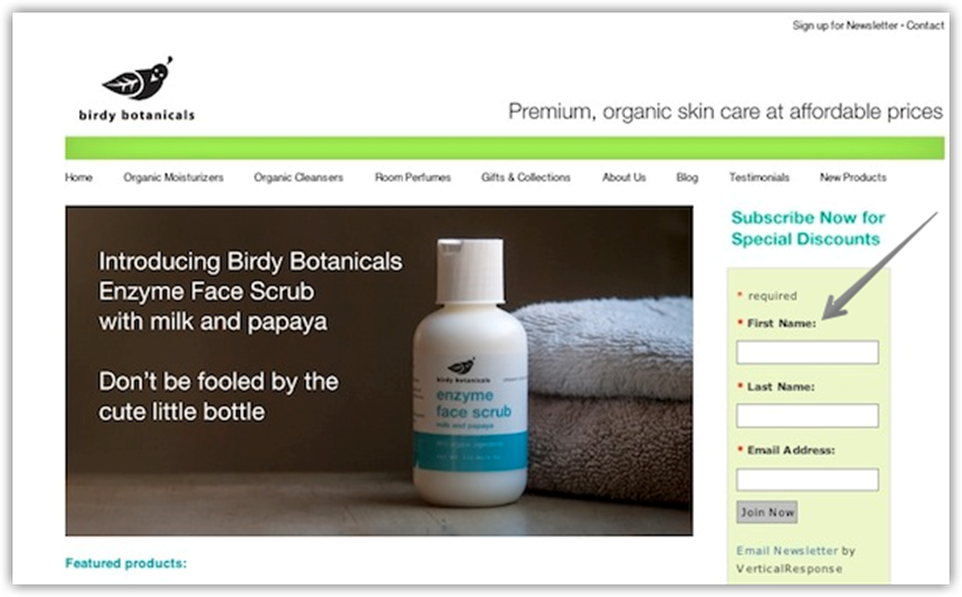962x597 pixels.
Task: Click the Subscribe Now for Special Discounts heading
Action: tap(807, 228)
